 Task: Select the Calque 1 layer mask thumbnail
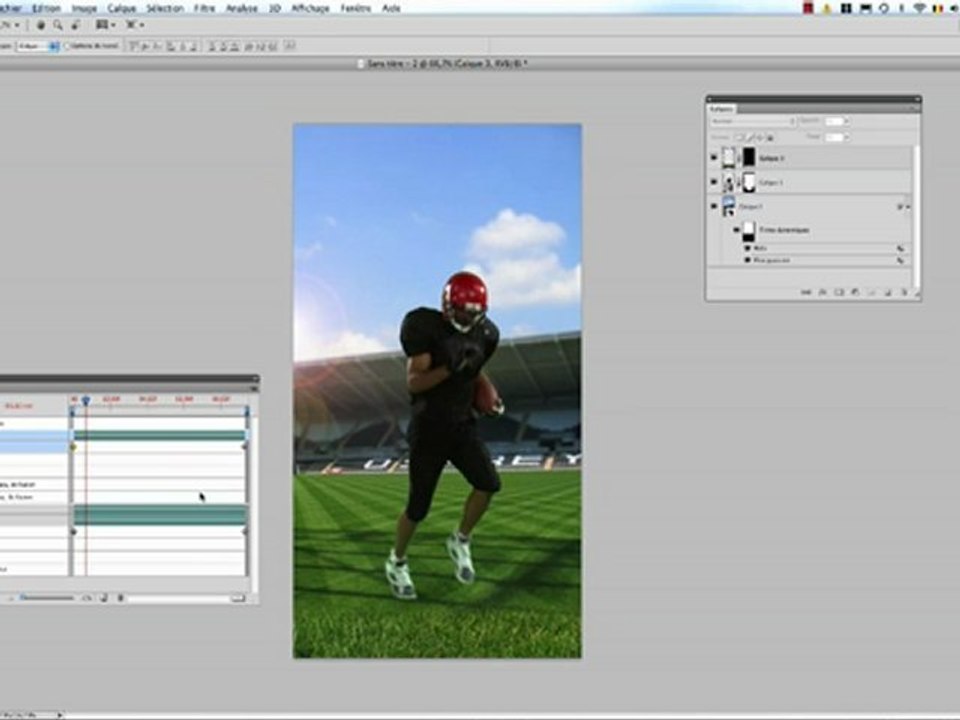(749, 182)
